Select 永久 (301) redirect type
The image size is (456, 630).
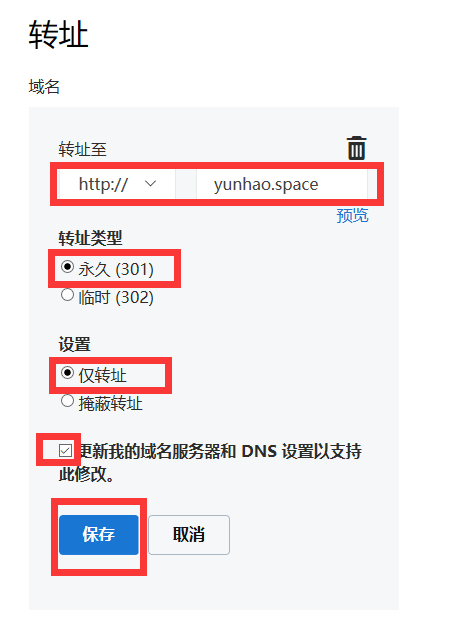pos(67,266)
